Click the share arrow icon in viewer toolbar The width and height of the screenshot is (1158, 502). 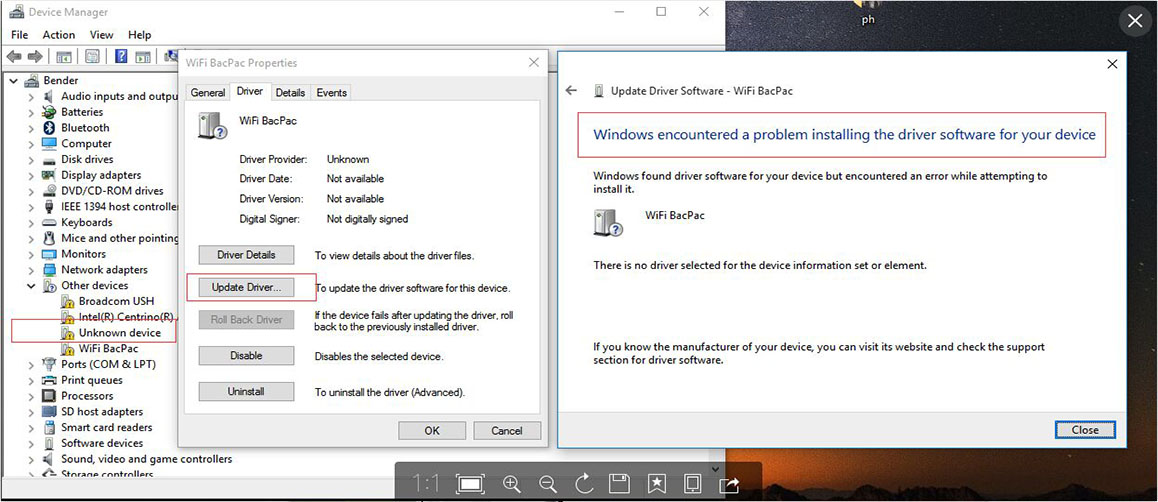[729, 483]
